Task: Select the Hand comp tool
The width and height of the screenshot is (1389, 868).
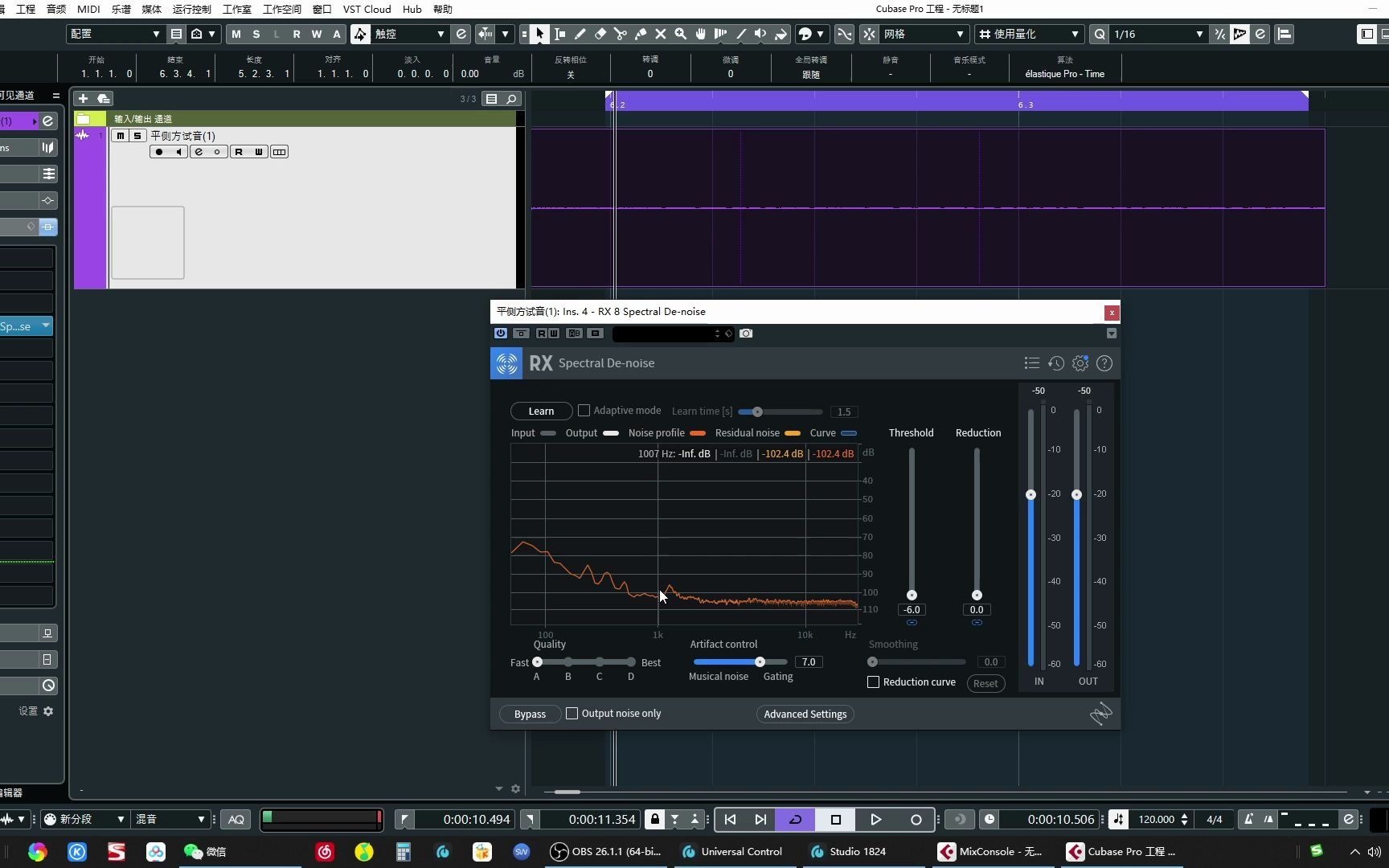Action: click(x=701, y=34)
